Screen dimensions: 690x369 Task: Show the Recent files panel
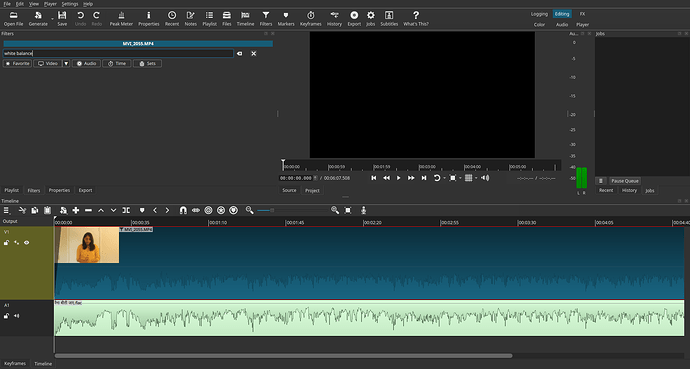[172, 19]
